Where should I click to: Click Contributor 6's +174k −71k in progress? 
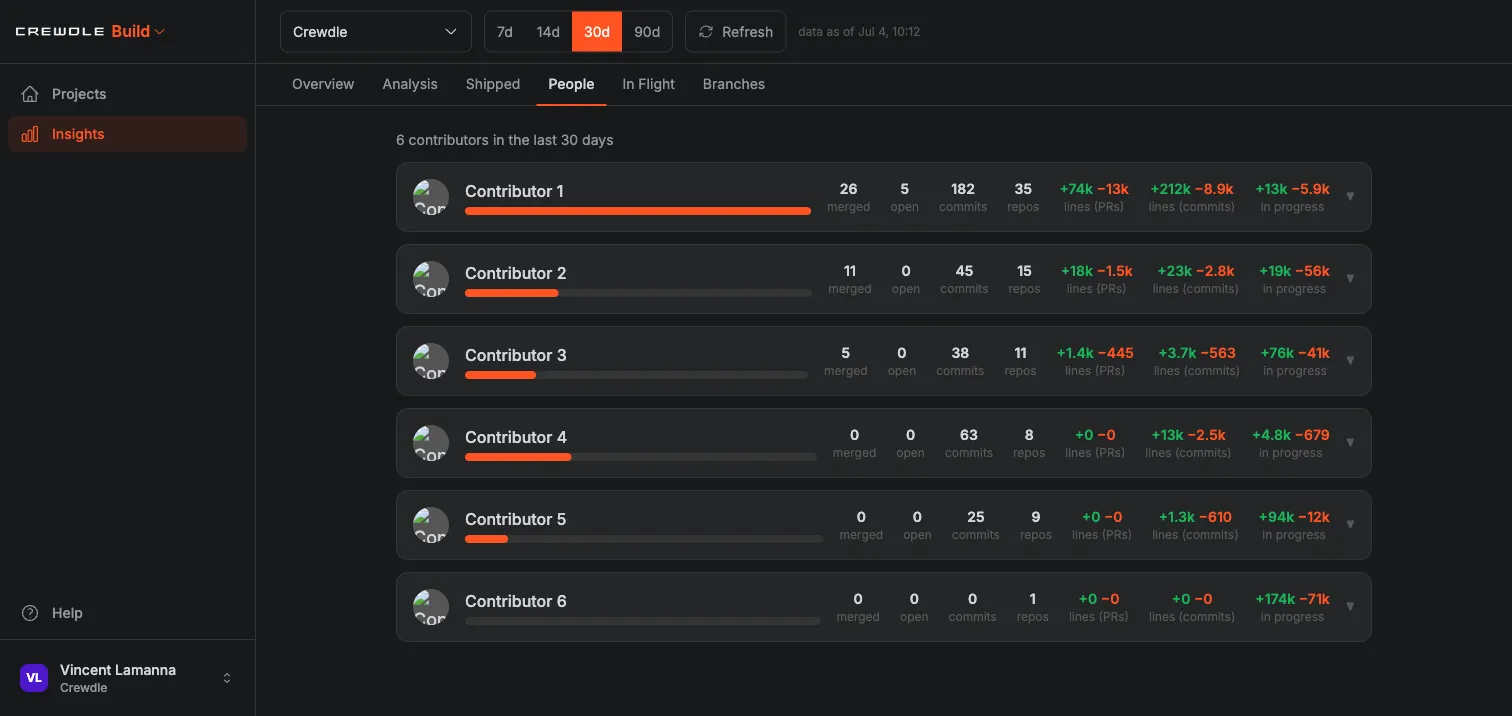(1293, 599)
